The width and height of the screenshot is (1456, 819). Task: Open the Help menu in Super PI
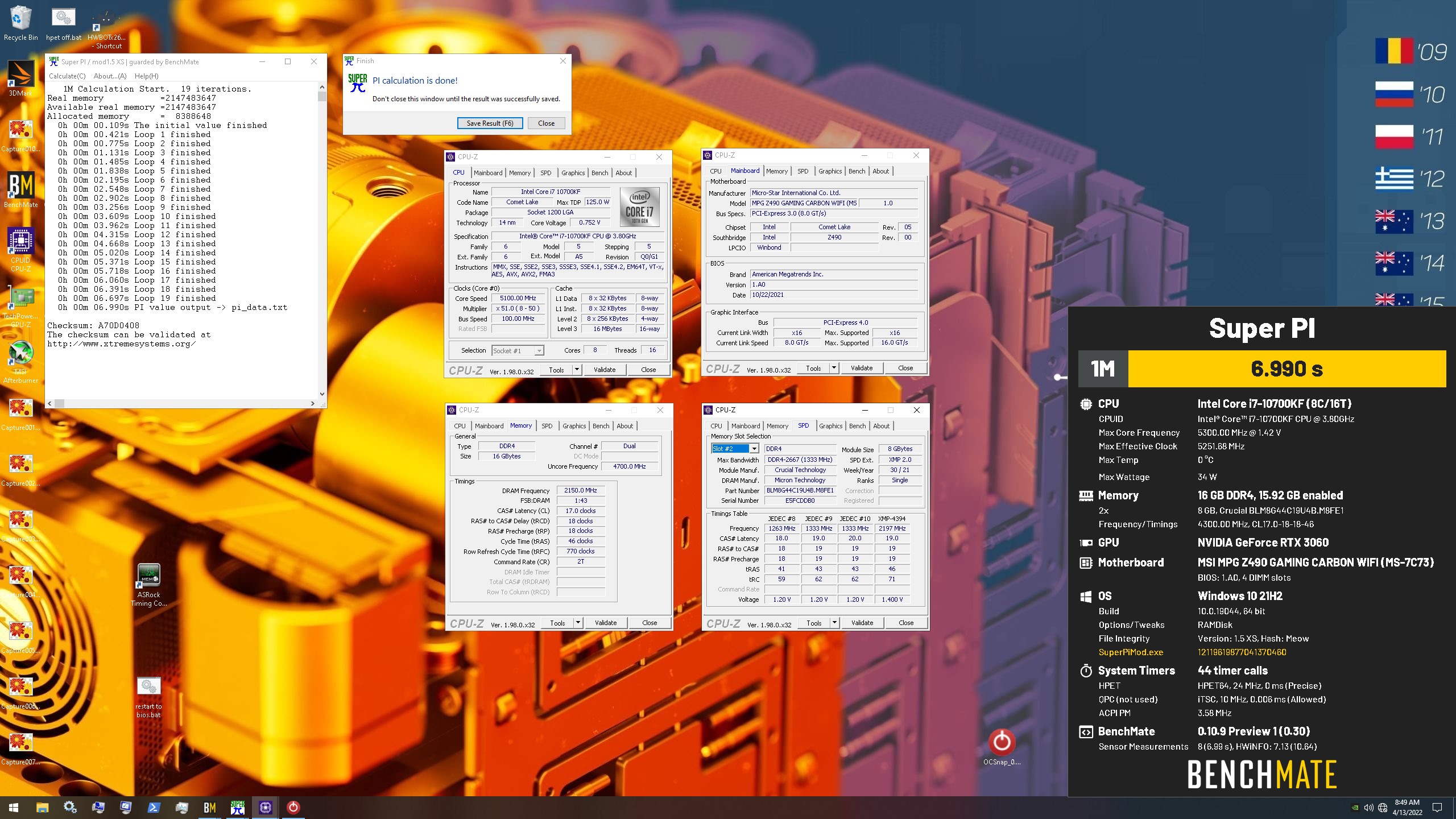(146, 76)
